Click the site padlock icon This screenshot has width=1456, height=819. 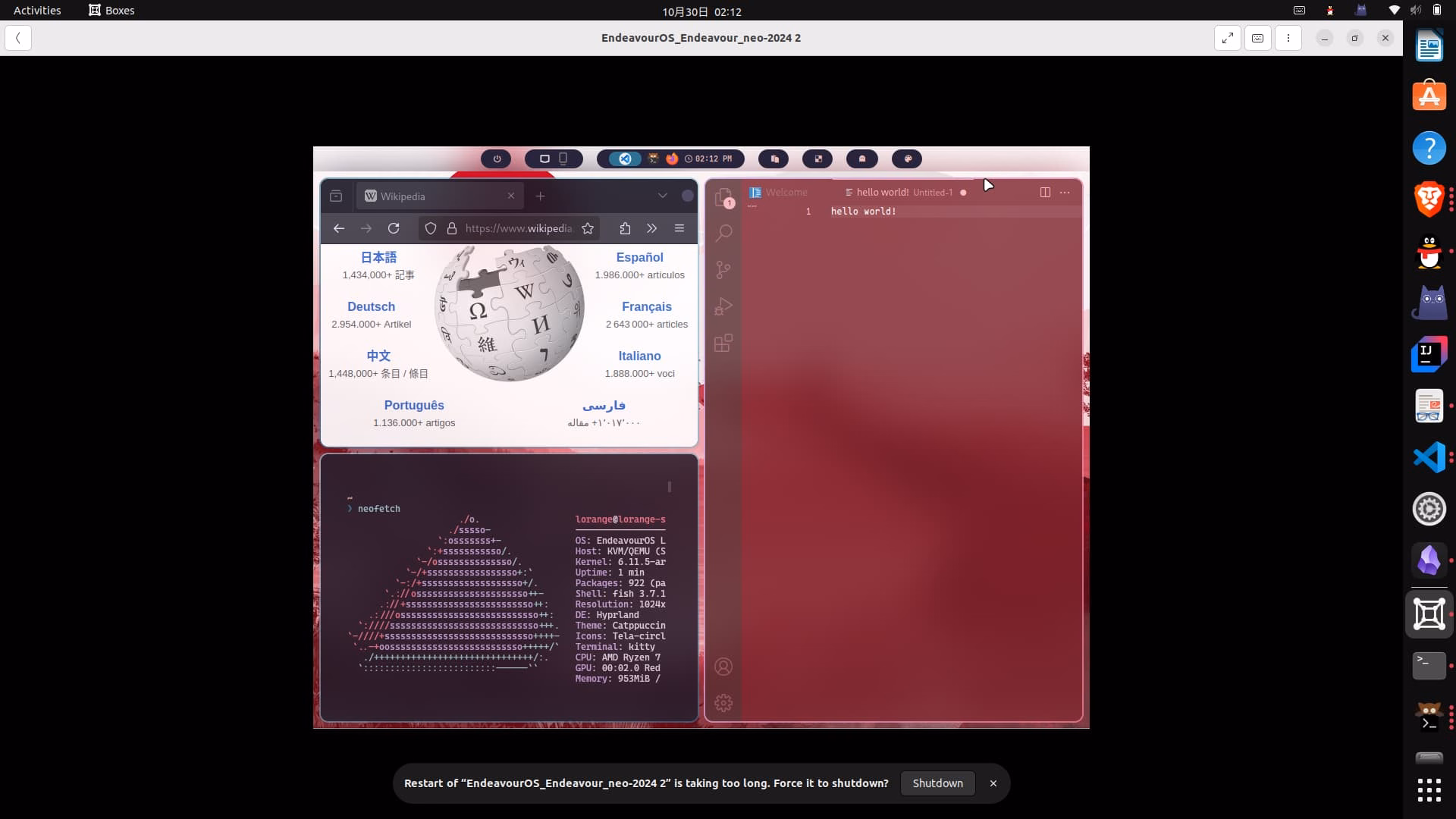pos(452,228)
